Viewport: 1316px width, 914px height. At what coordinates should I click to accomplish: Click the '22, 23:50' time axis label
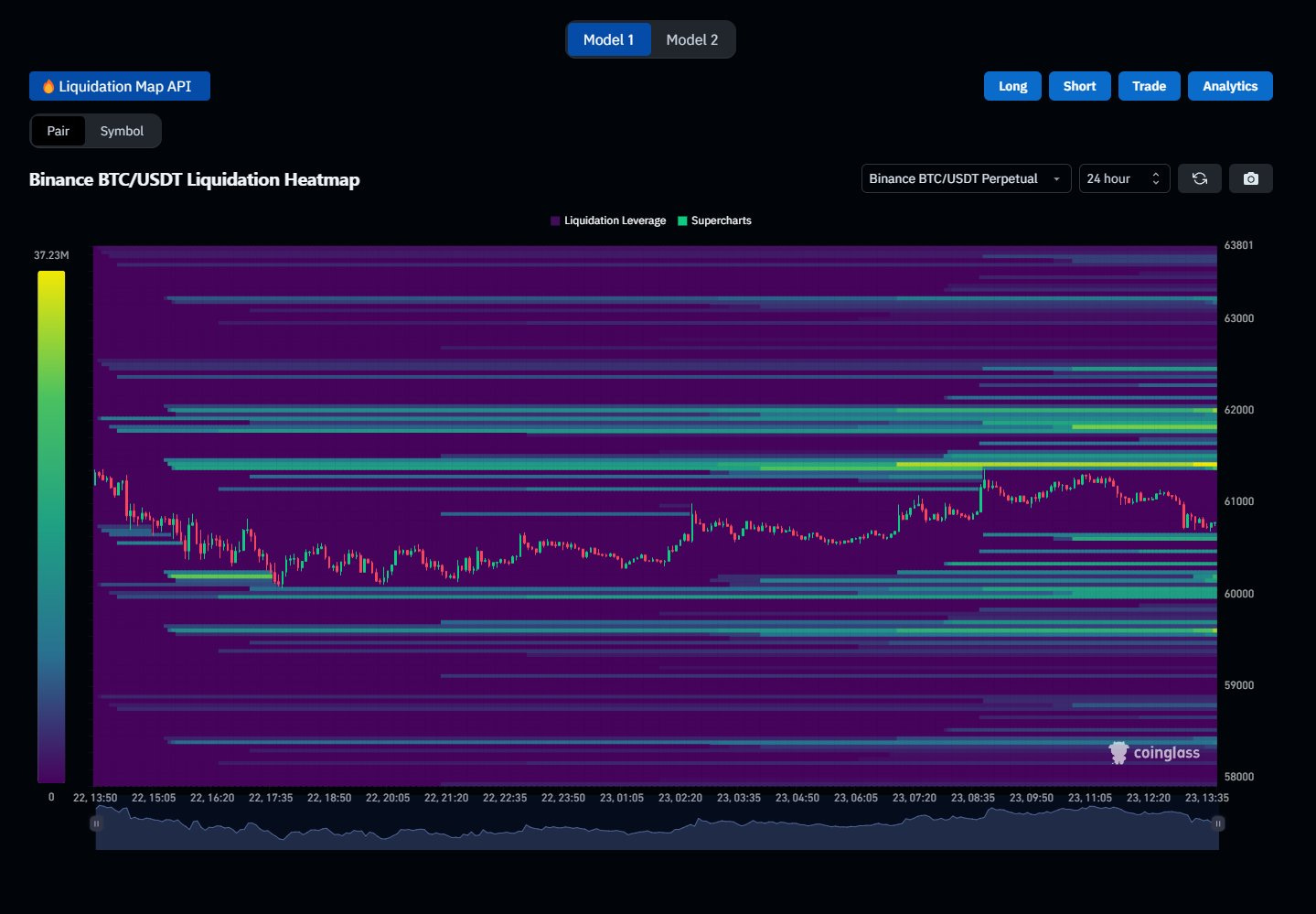tap(563, 798)
